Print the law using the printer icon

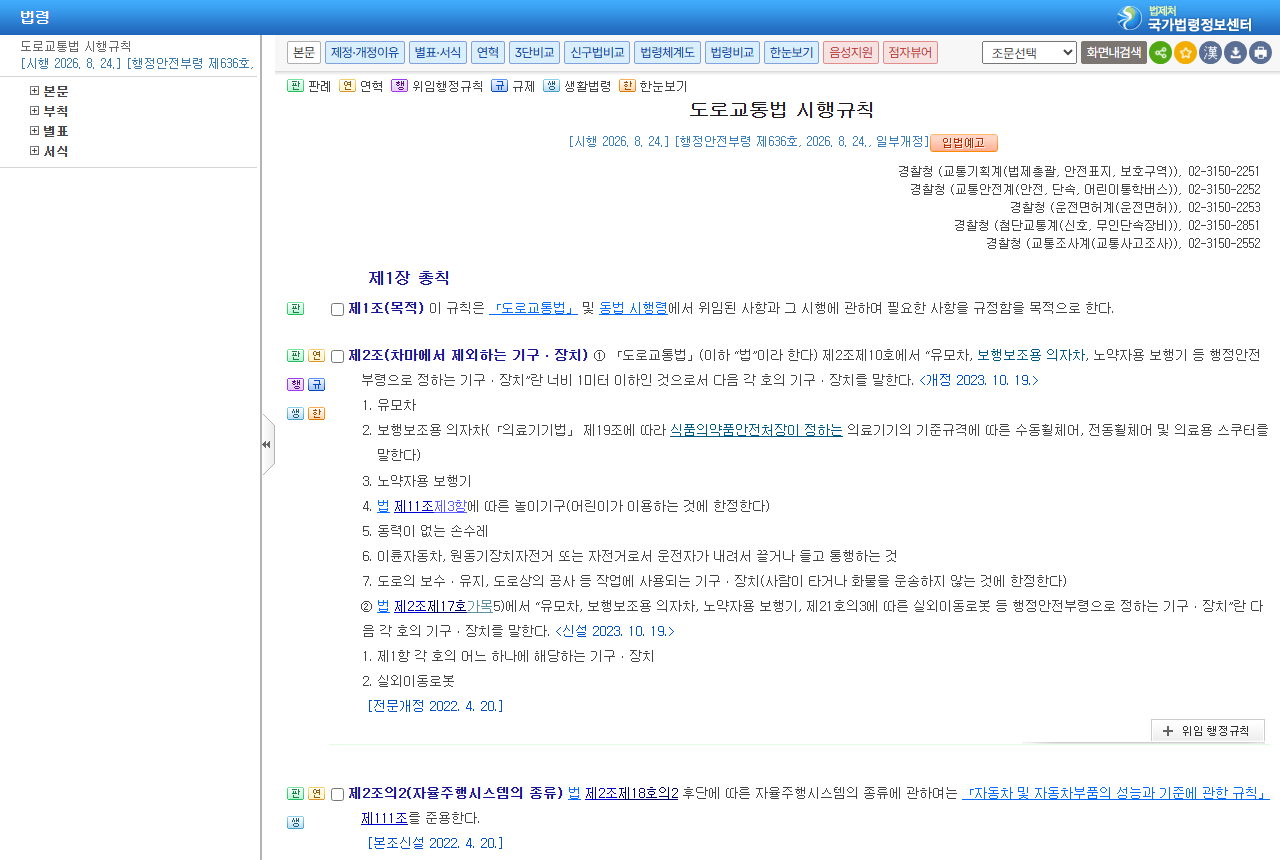click(1260, 52)
